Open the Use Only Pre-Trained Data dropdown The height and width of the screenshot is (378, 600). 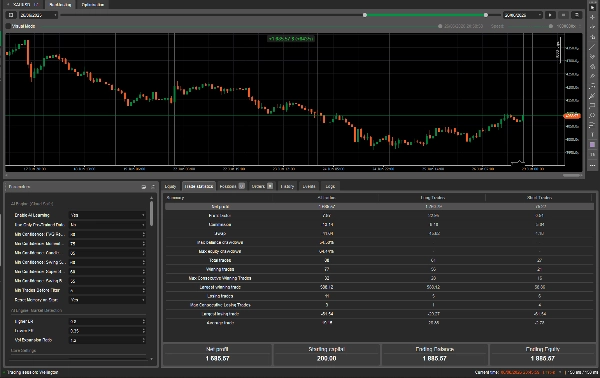(x=108, y=225)
